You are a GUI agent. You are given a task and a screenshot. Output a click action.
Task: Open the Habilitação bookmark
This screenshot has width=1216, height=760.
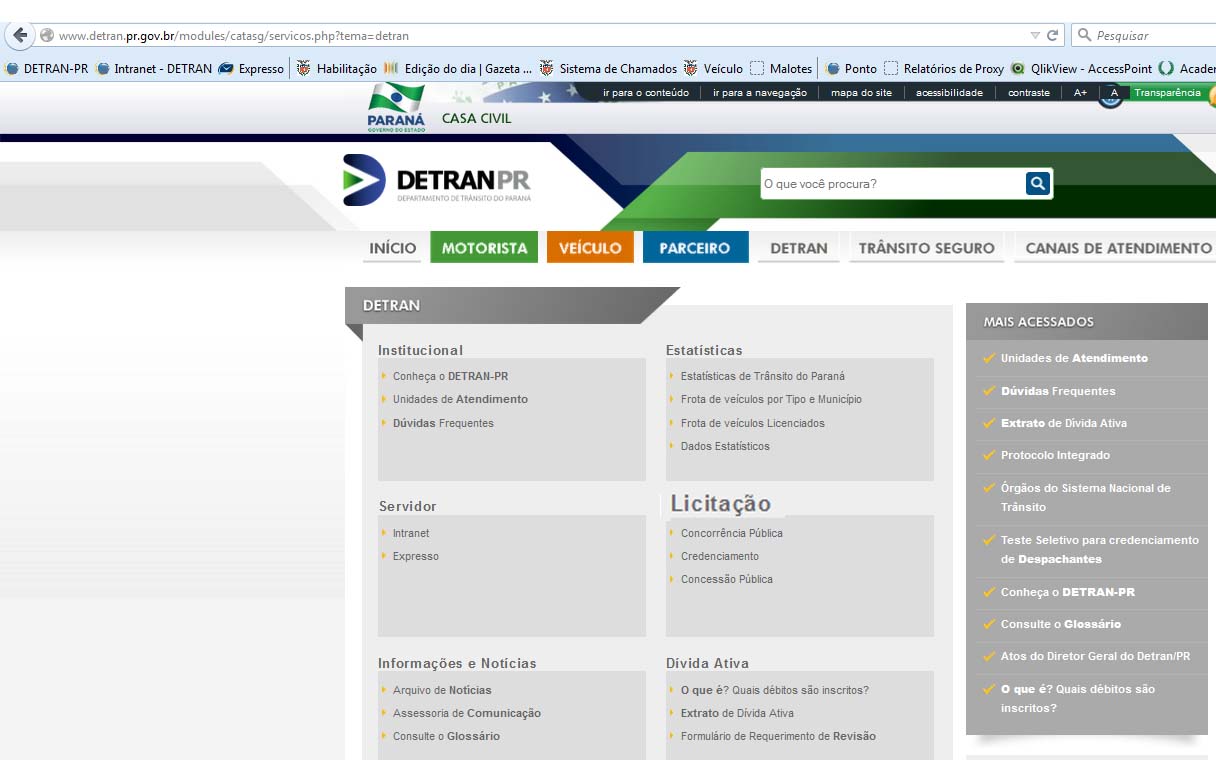pyautogui.click(x=337, y=69)
